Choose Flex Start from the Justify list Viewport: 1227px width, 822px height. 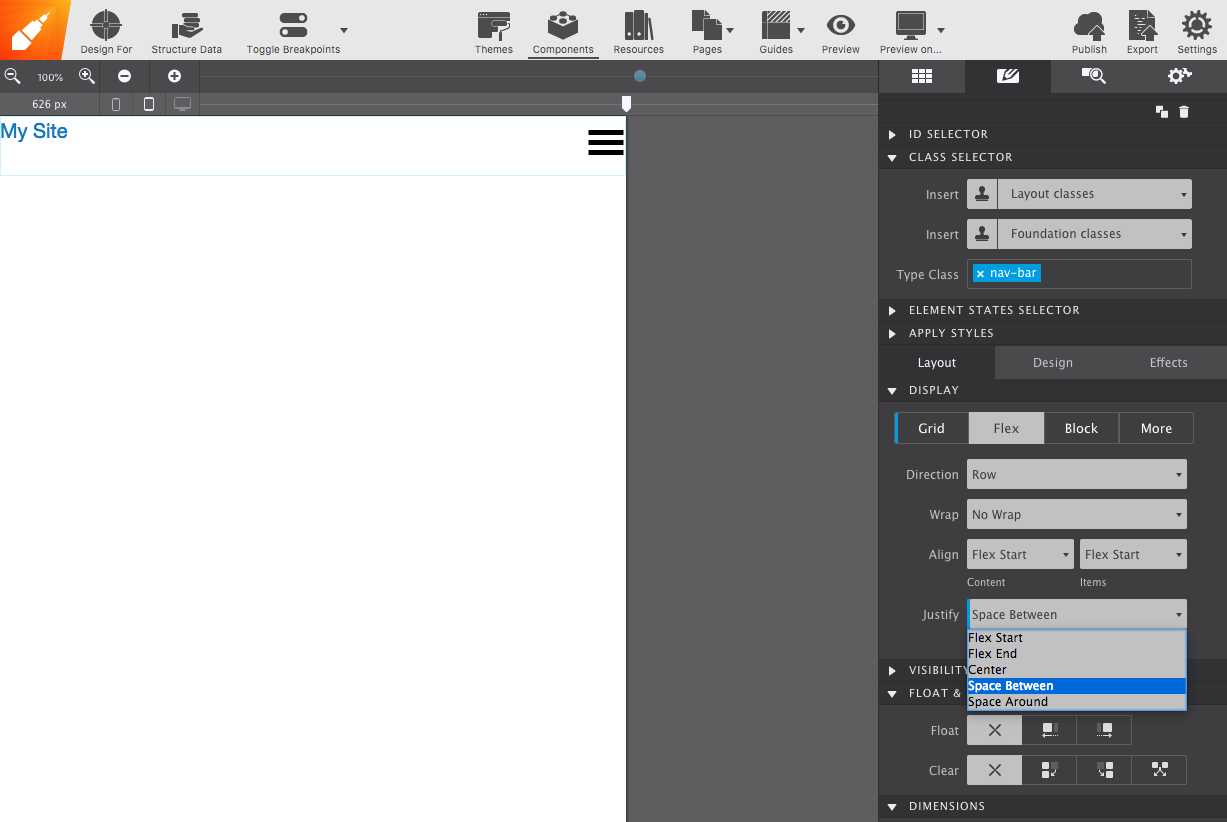1076,638
